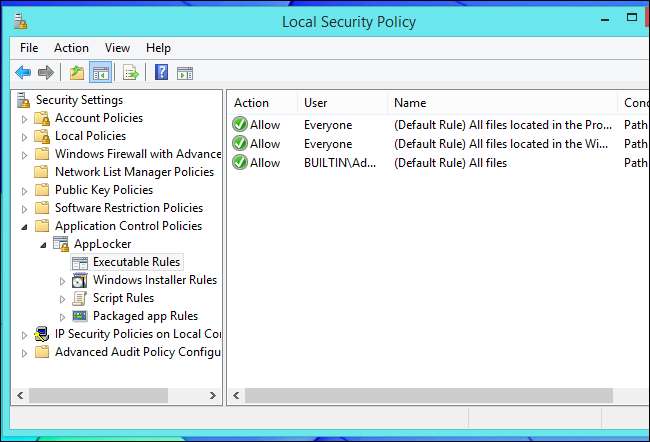
Task: Open the View menu
Action: tap(117, 48)
